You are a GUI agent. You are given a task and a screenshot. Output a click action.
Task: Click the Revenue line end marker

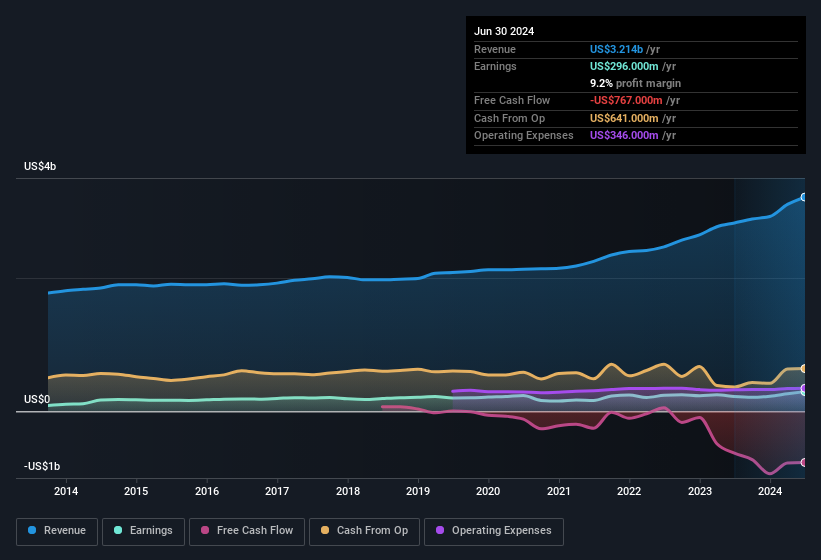pos(804,197)
